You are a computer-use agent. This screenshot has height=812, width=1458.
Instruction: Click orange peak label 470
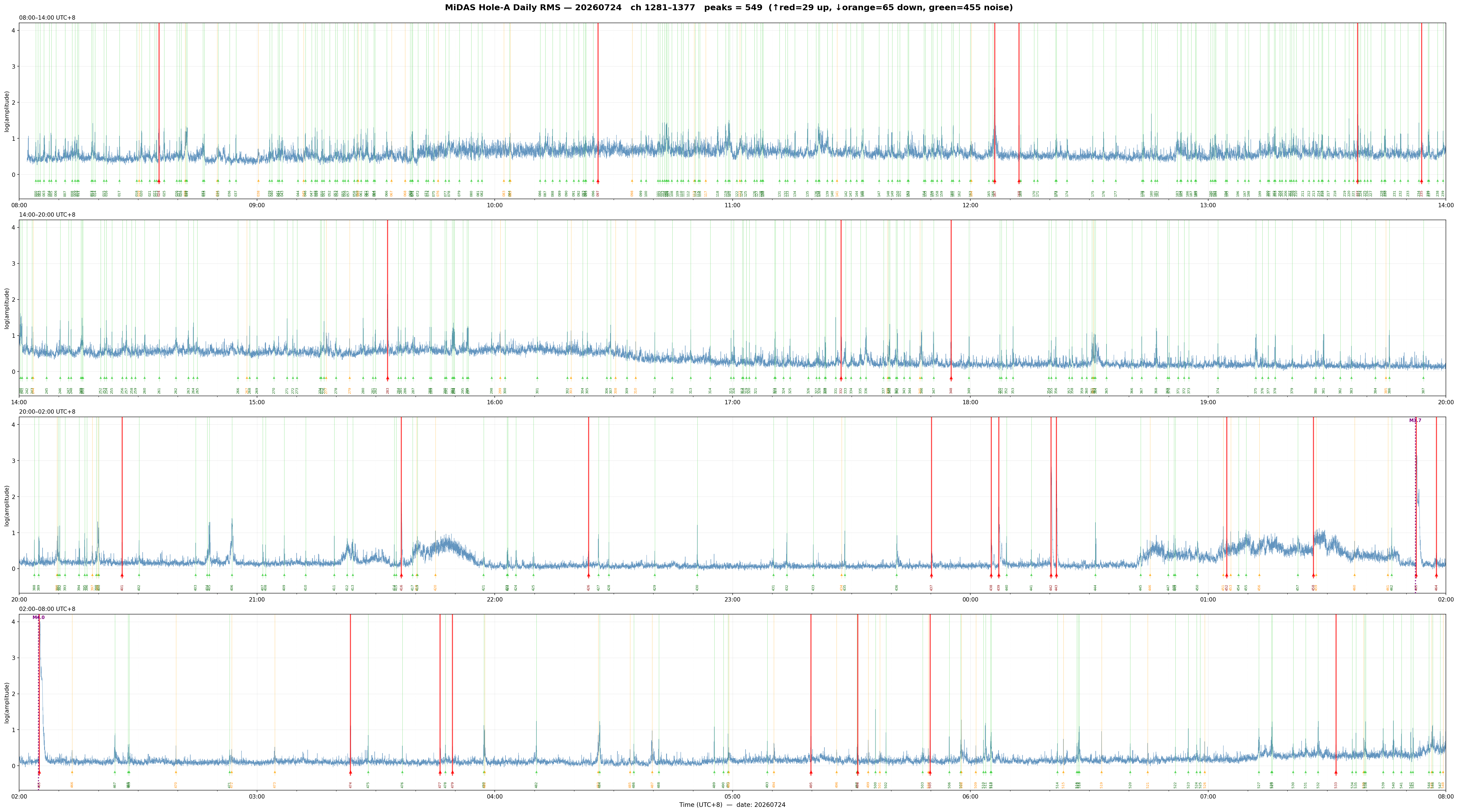point(176,785)
